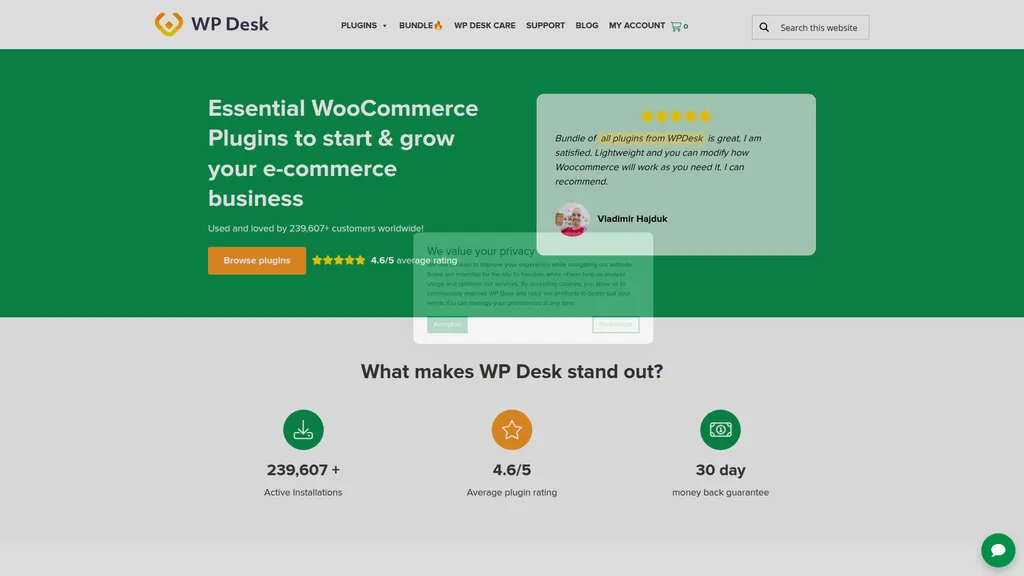Click the stars beside 4.6/5 average rating
Image resolution: width=1024 pixels, height=576 pixels.
click(338, 260)
